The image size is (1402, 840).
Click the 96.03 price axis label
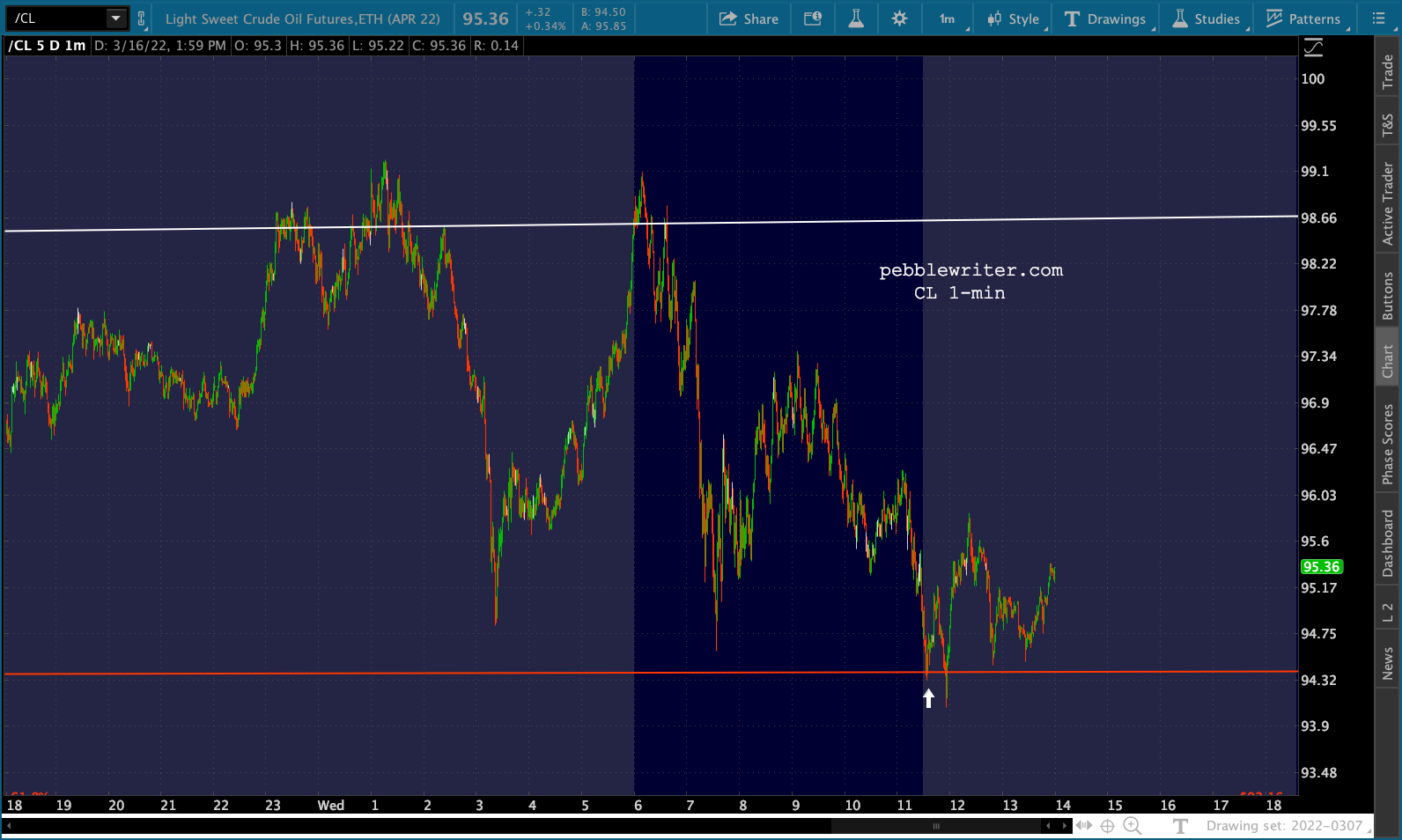(x=1319, y=496)
